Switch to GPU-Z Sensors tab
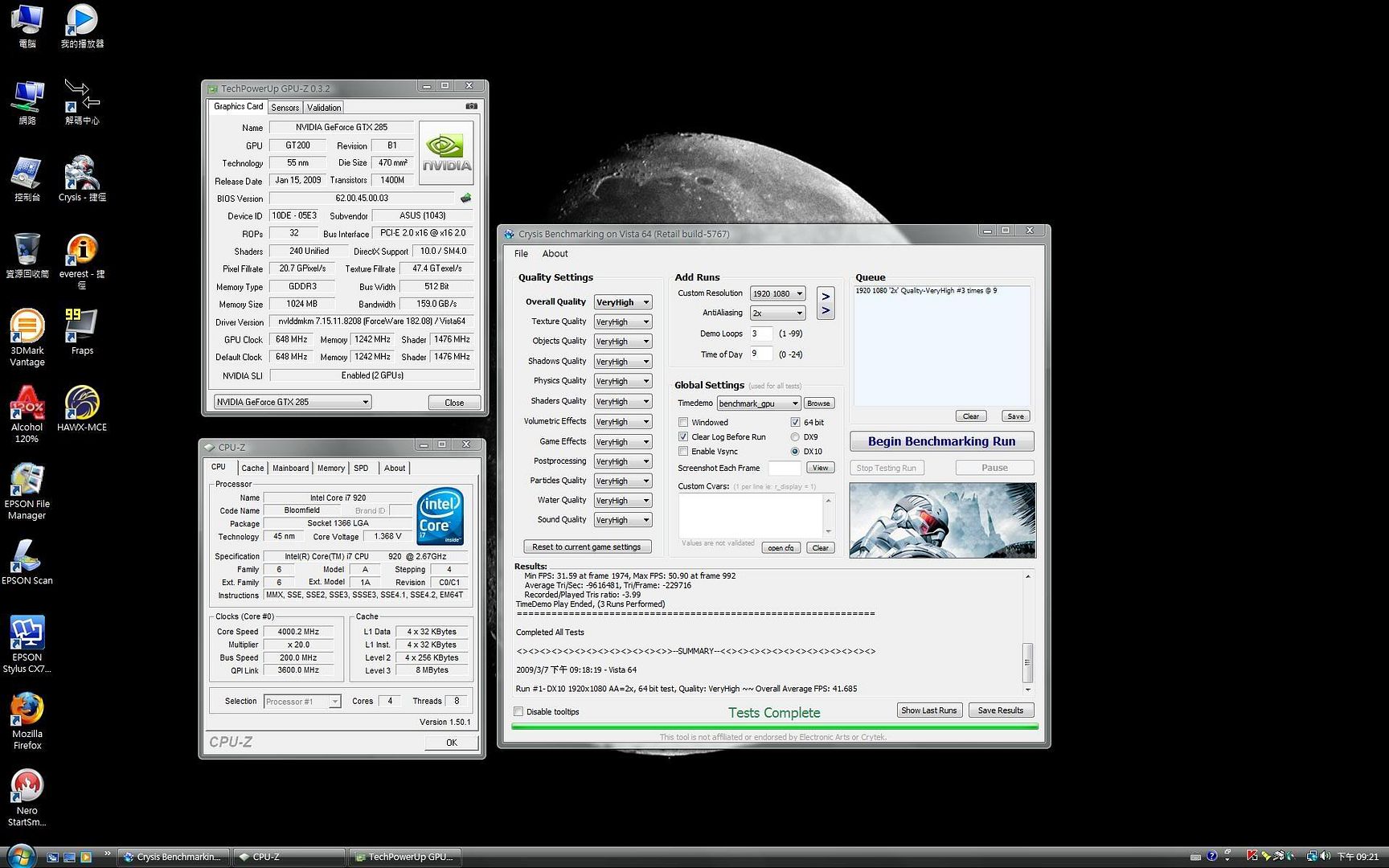 (x=285, y=107)
